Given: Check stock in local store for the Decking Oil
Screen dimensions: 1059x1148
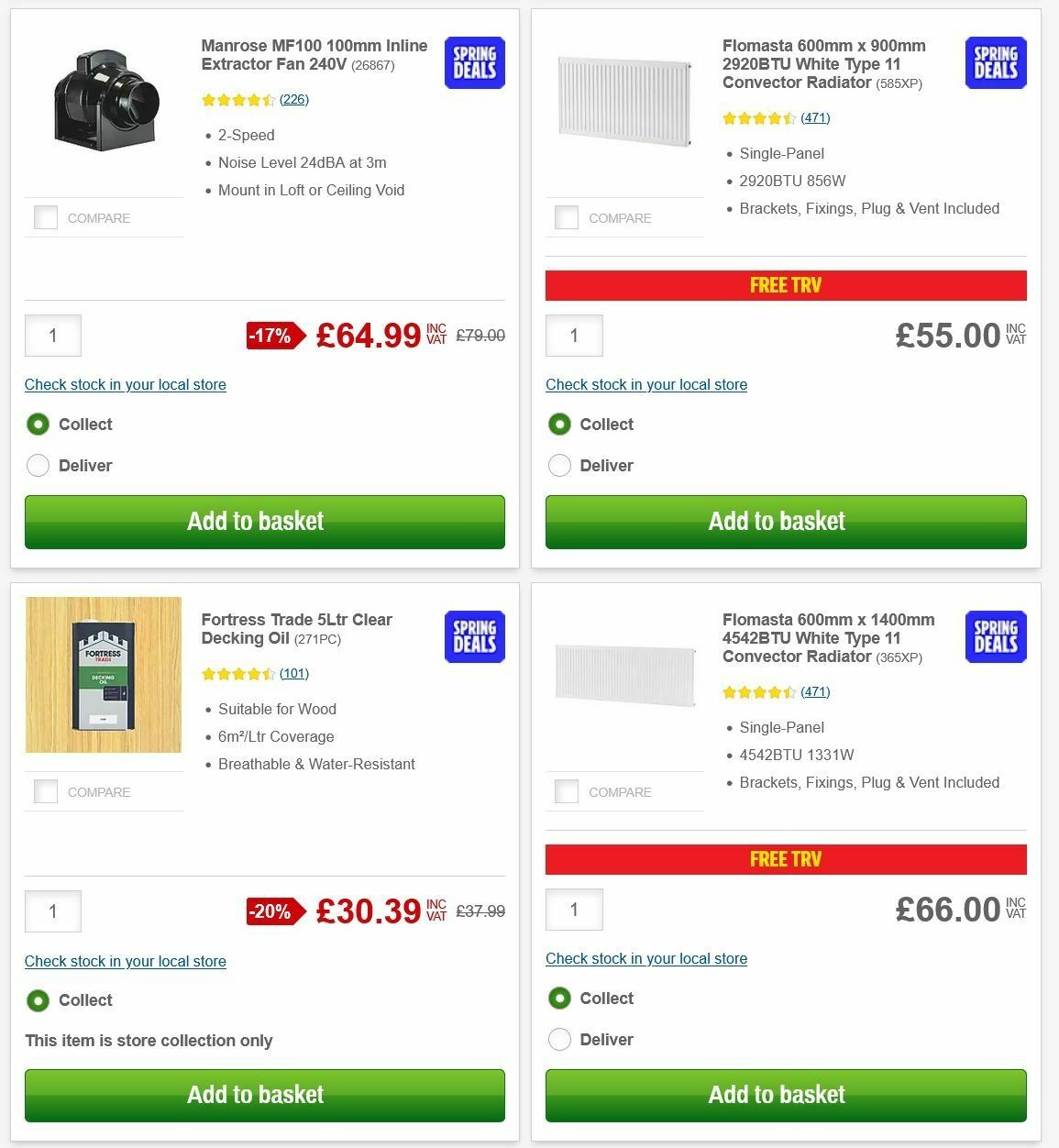Looking at the screenshot, I should coord(125,961).
